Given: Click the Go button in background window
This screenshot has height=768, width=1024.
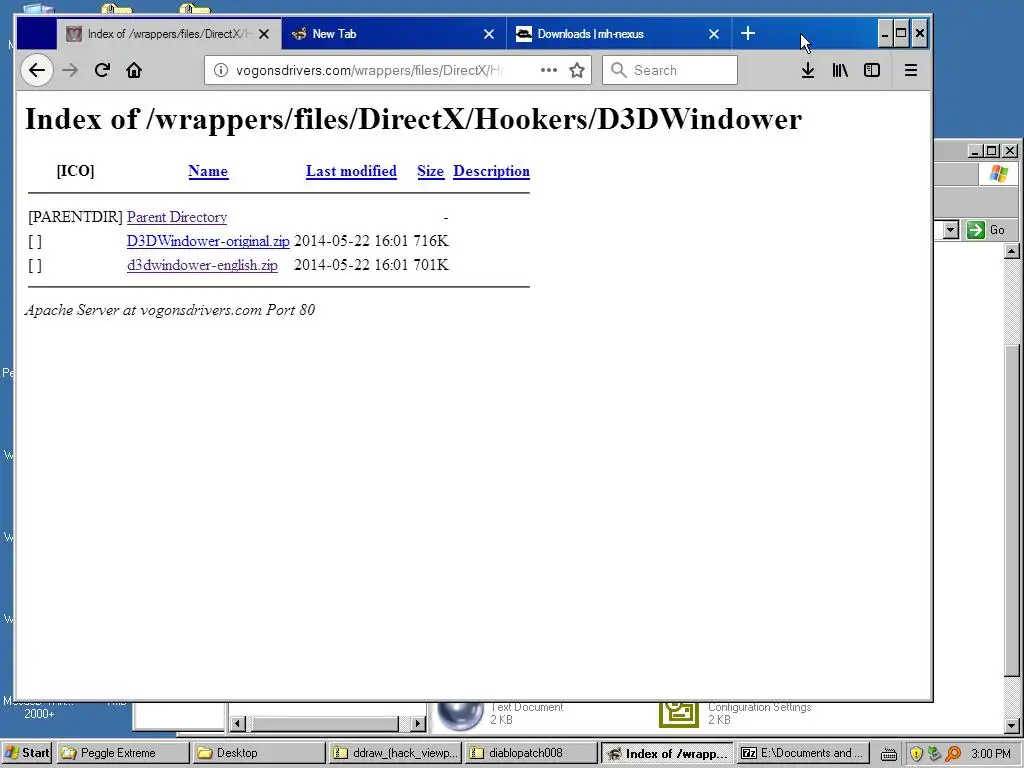Looking at the screenshot, I should (x=987, y=230).
